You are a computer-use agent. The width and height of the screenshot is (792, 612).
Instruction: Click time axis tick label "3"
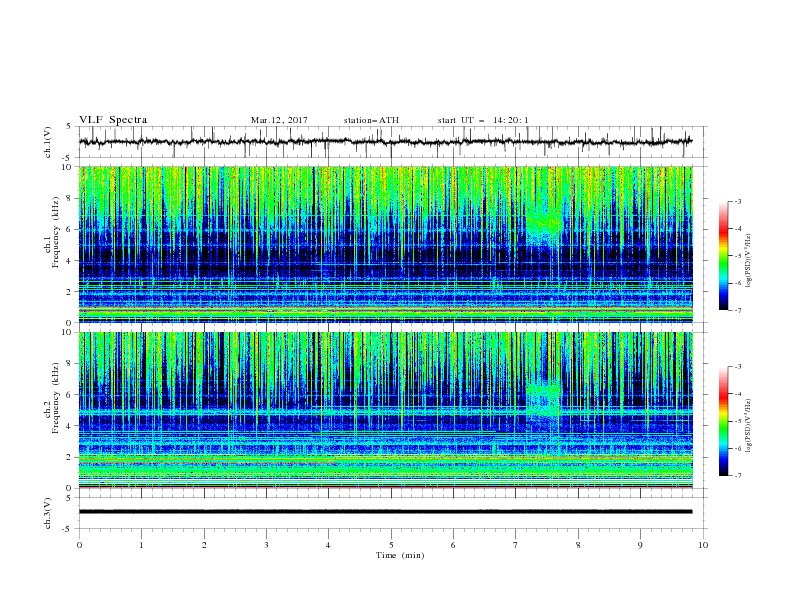coord(266,545)
